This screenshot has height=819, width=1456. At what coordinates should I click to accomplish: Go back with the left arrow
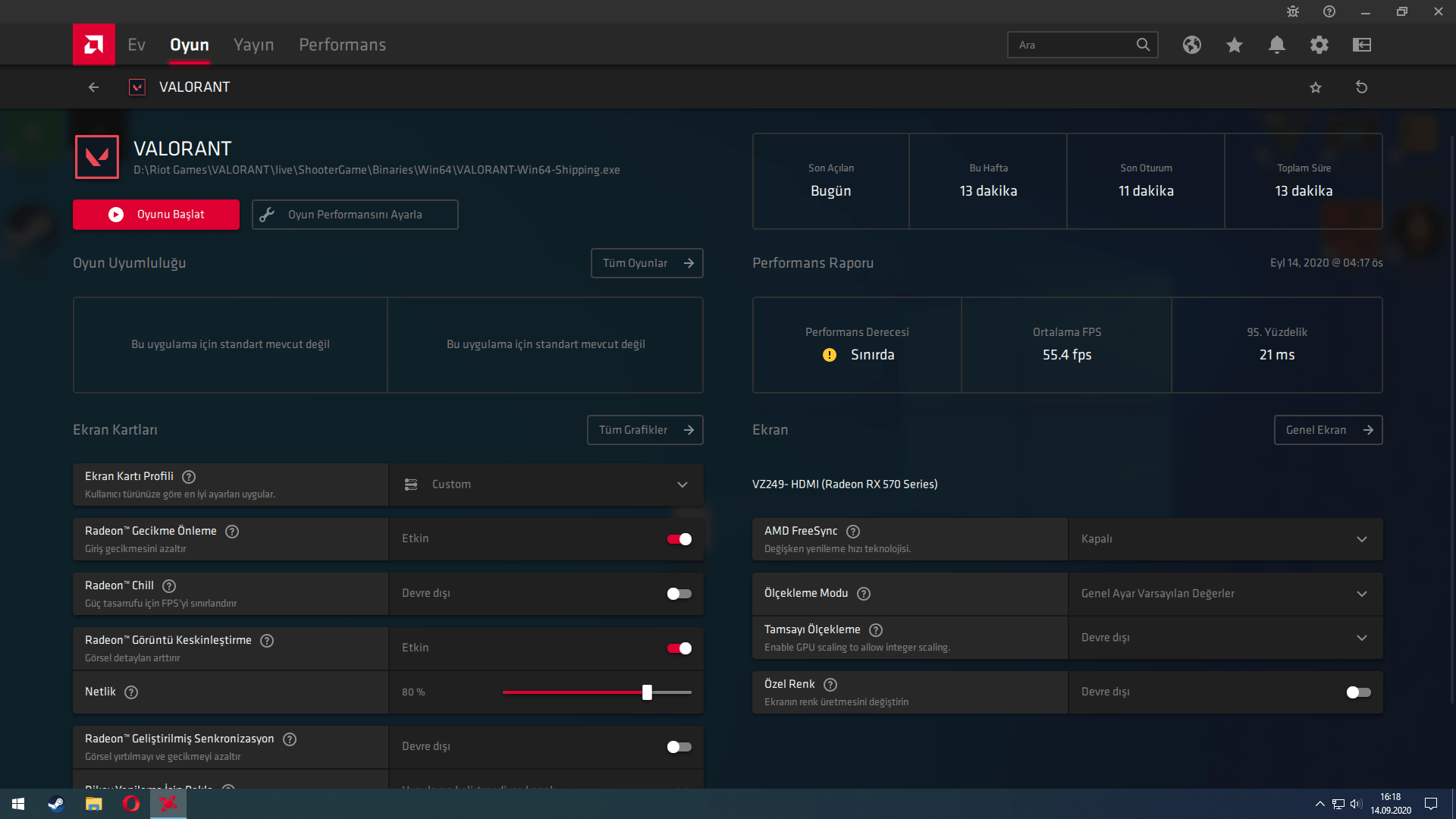pos(93,87)
